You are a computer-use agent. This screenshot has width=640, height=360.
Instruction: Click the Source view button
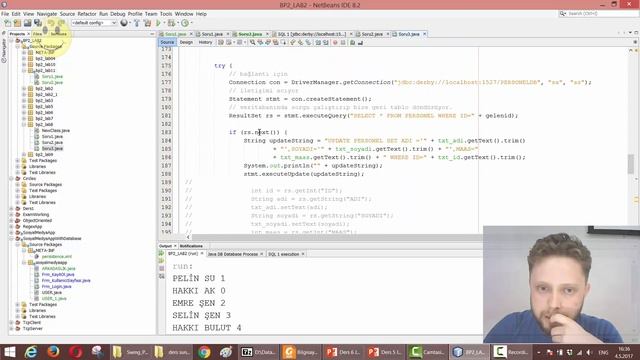167,42
